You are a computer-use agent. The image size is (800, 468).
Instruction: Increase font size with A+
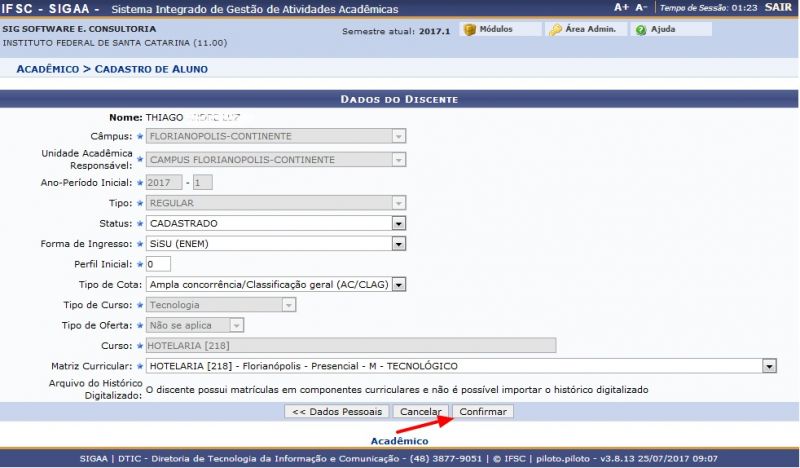click(622, 8)
